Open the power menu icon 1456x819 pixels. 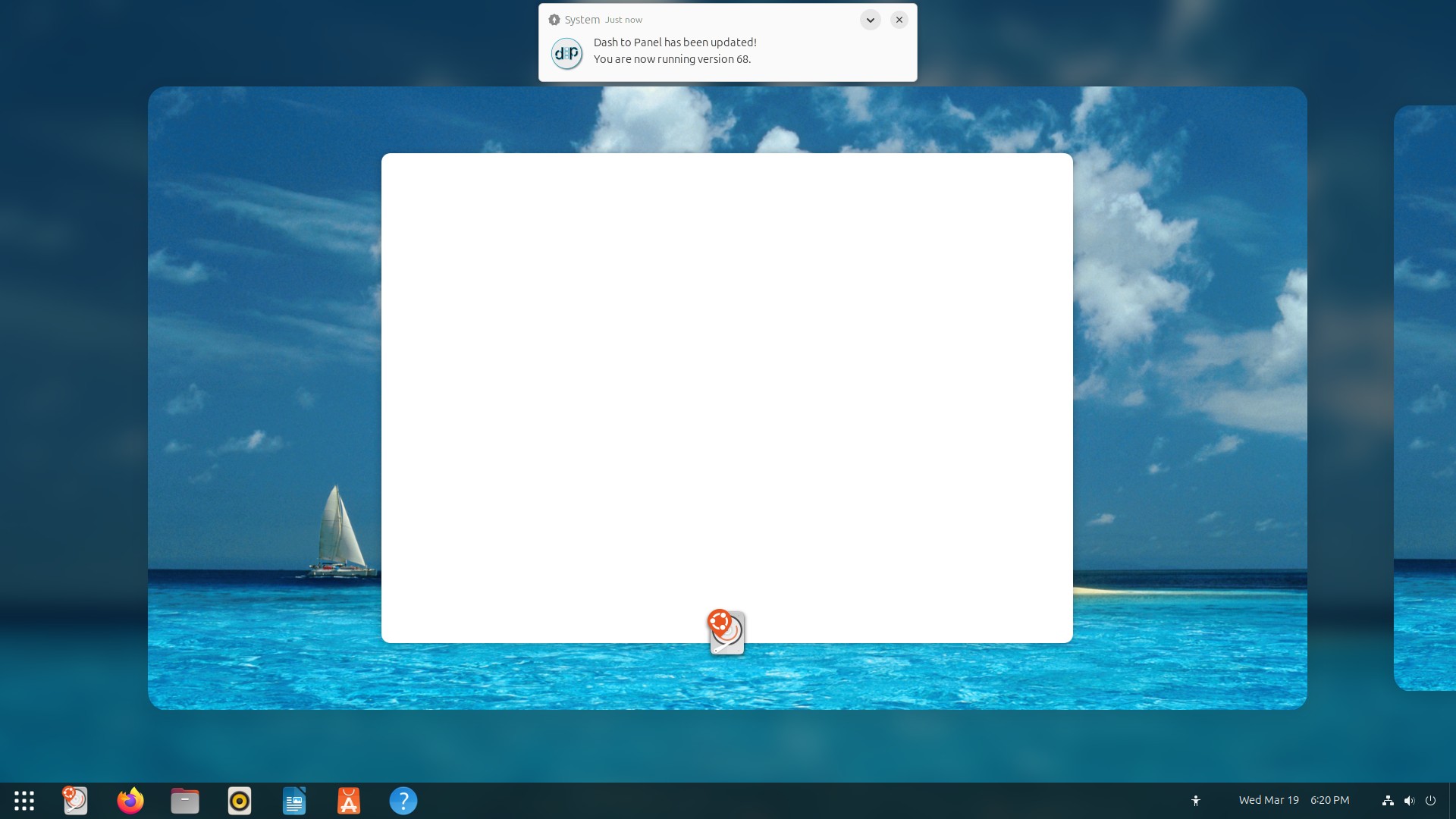(1430, 800)
